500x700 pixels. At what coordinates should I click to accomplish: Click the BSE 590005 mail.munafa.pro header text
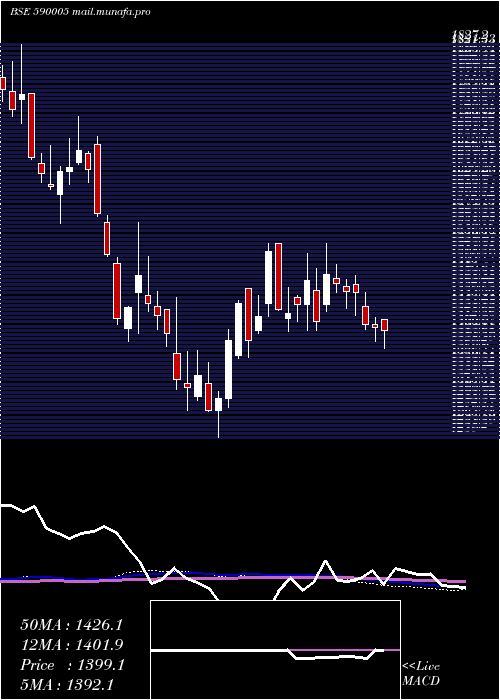(80, 12)
